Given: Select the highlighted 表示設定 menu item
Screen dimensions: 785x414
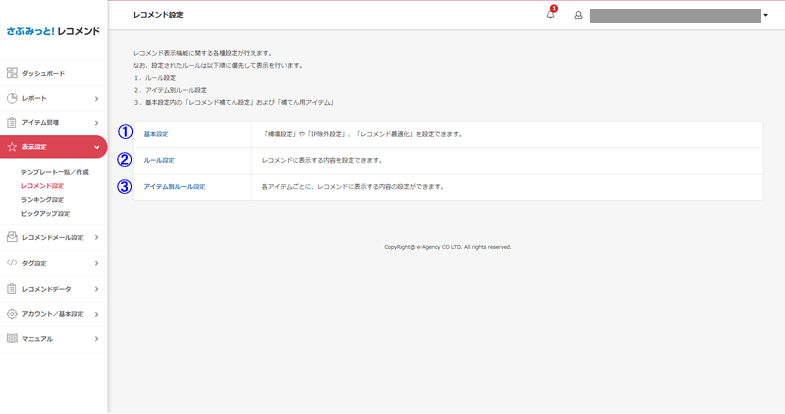Looking at the screenshot, I should [54, 147].
